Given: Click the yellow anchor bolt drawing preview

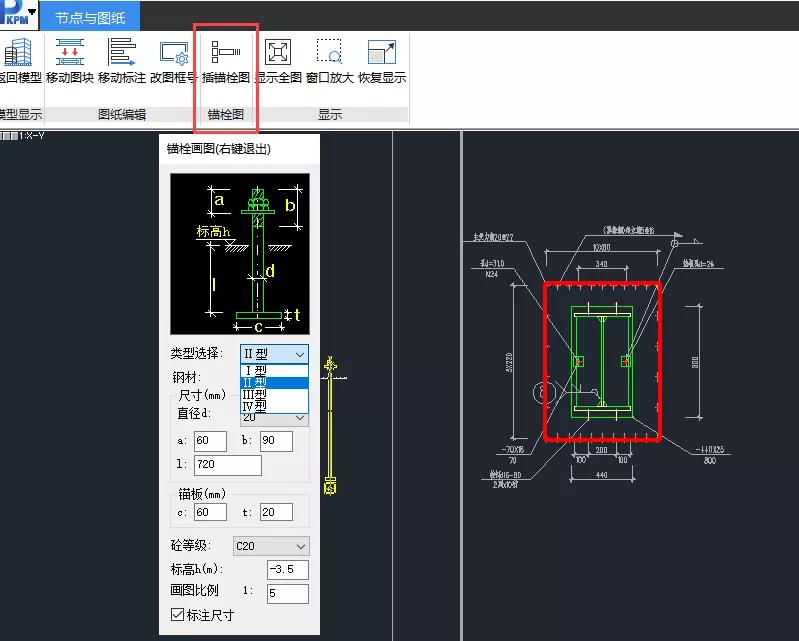Looking at the screenshot, I should (331, 425).
